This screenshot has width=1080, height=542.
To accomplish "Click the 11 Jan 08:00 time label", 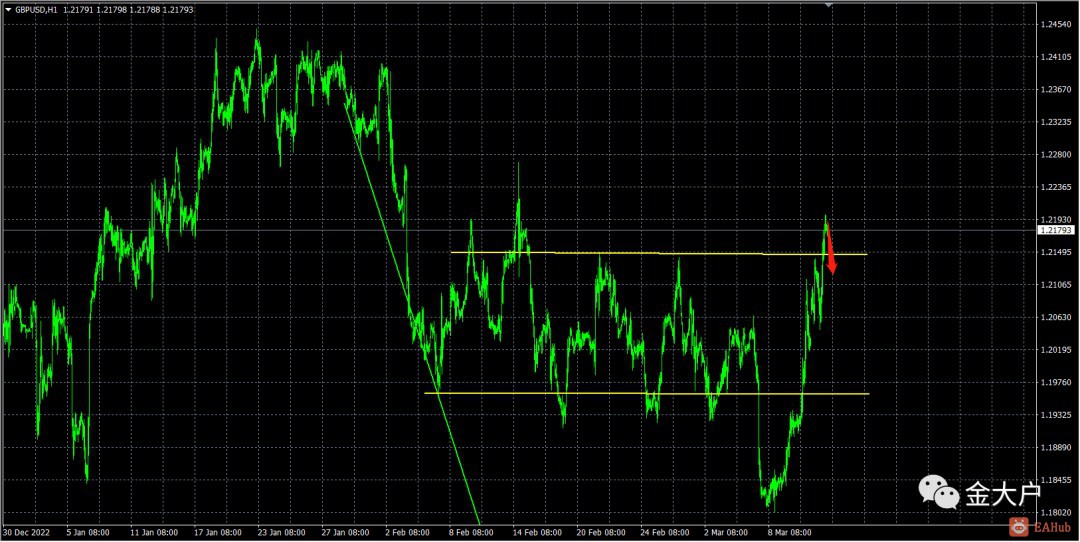I will 154,533.
